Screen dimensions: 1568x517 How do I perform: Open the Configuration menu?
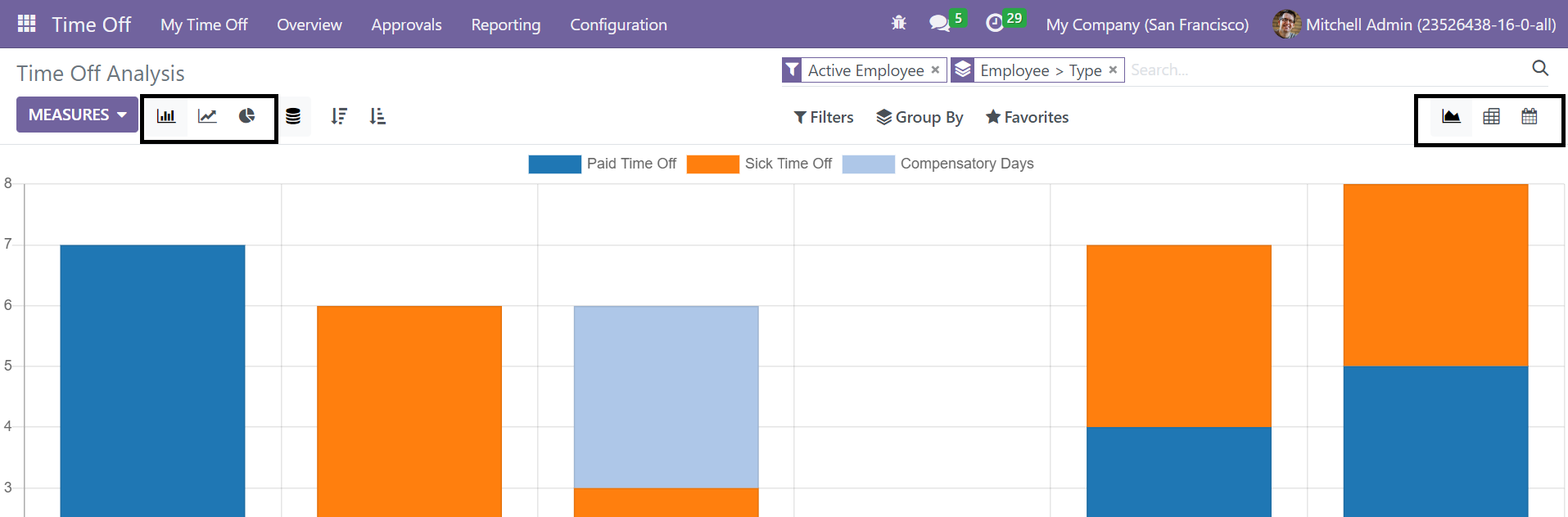pos(618,25)
